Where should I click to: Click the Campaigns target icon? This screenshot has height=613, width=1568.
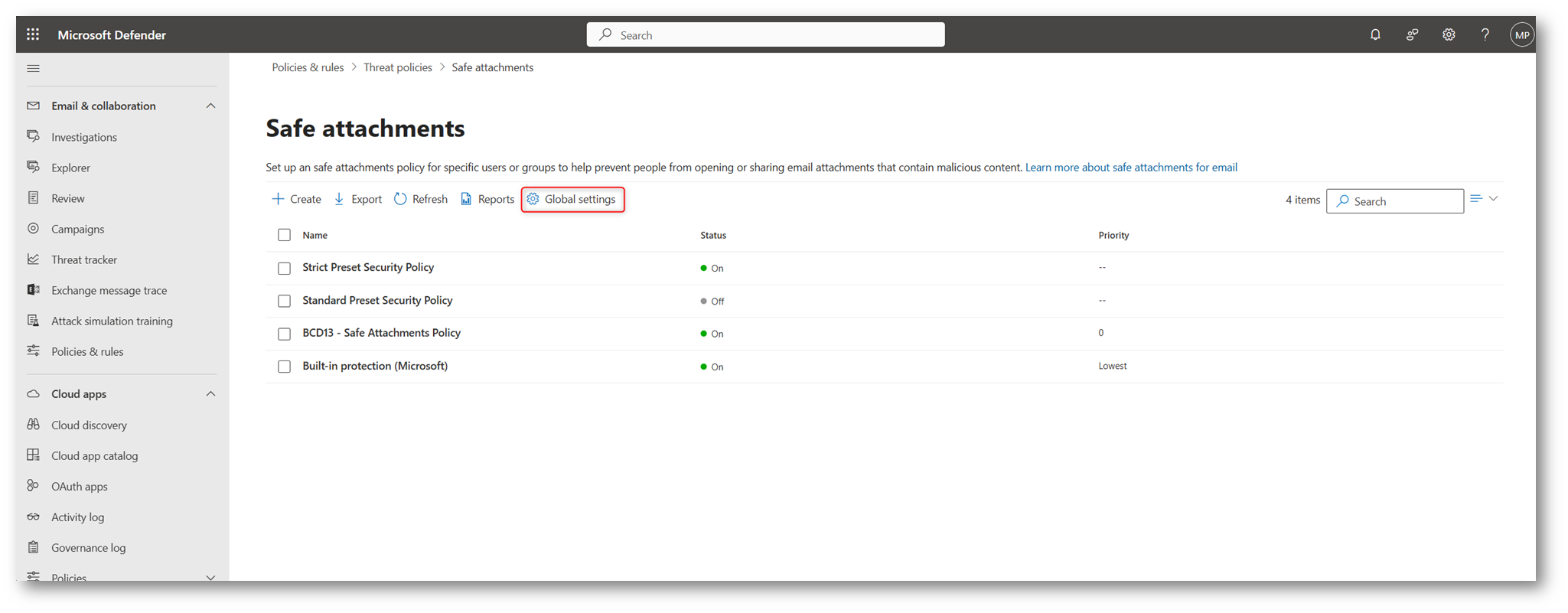tap(33, 228)
